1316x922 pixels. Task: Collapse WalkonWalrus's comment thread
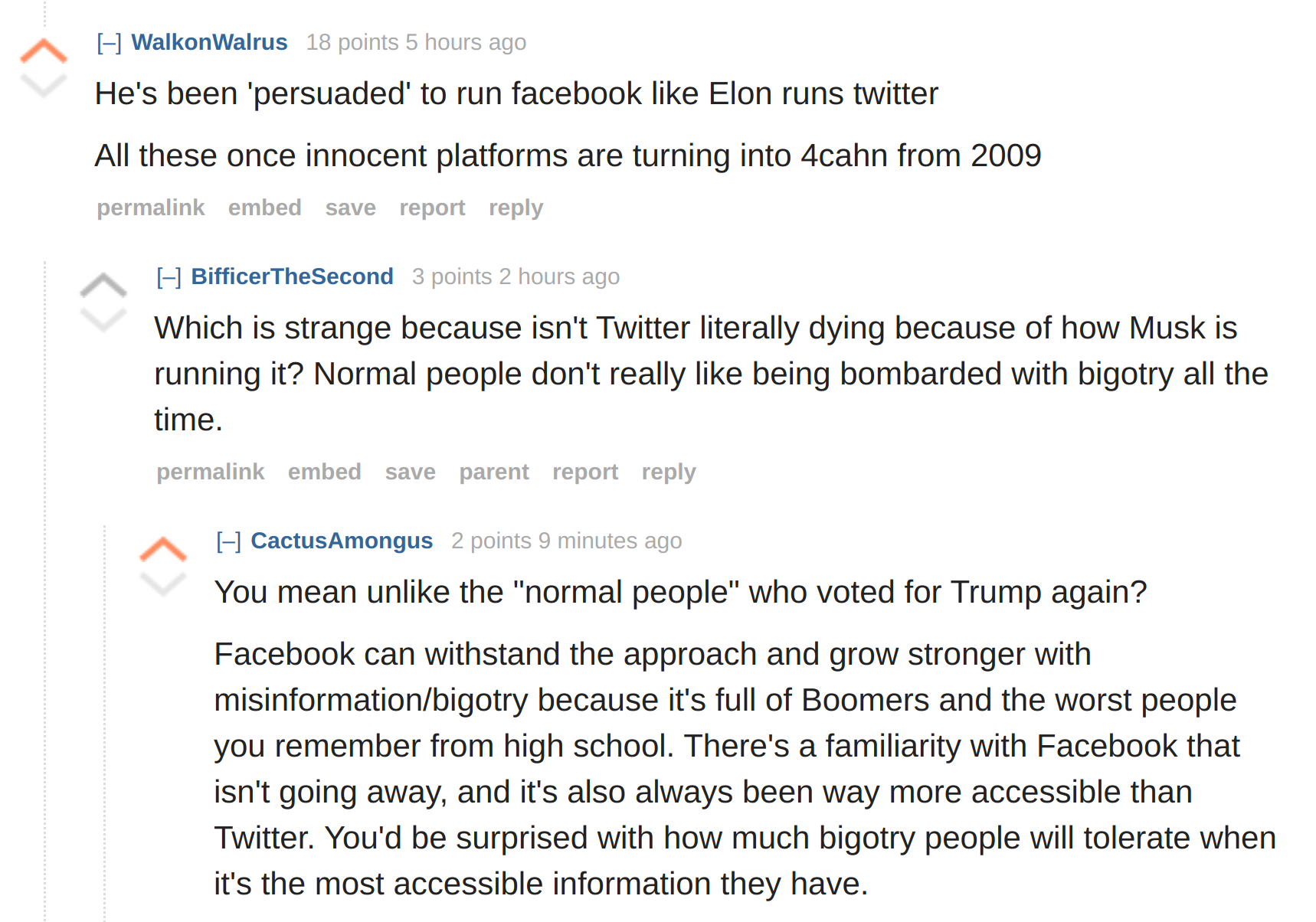[x=110, y=43]
